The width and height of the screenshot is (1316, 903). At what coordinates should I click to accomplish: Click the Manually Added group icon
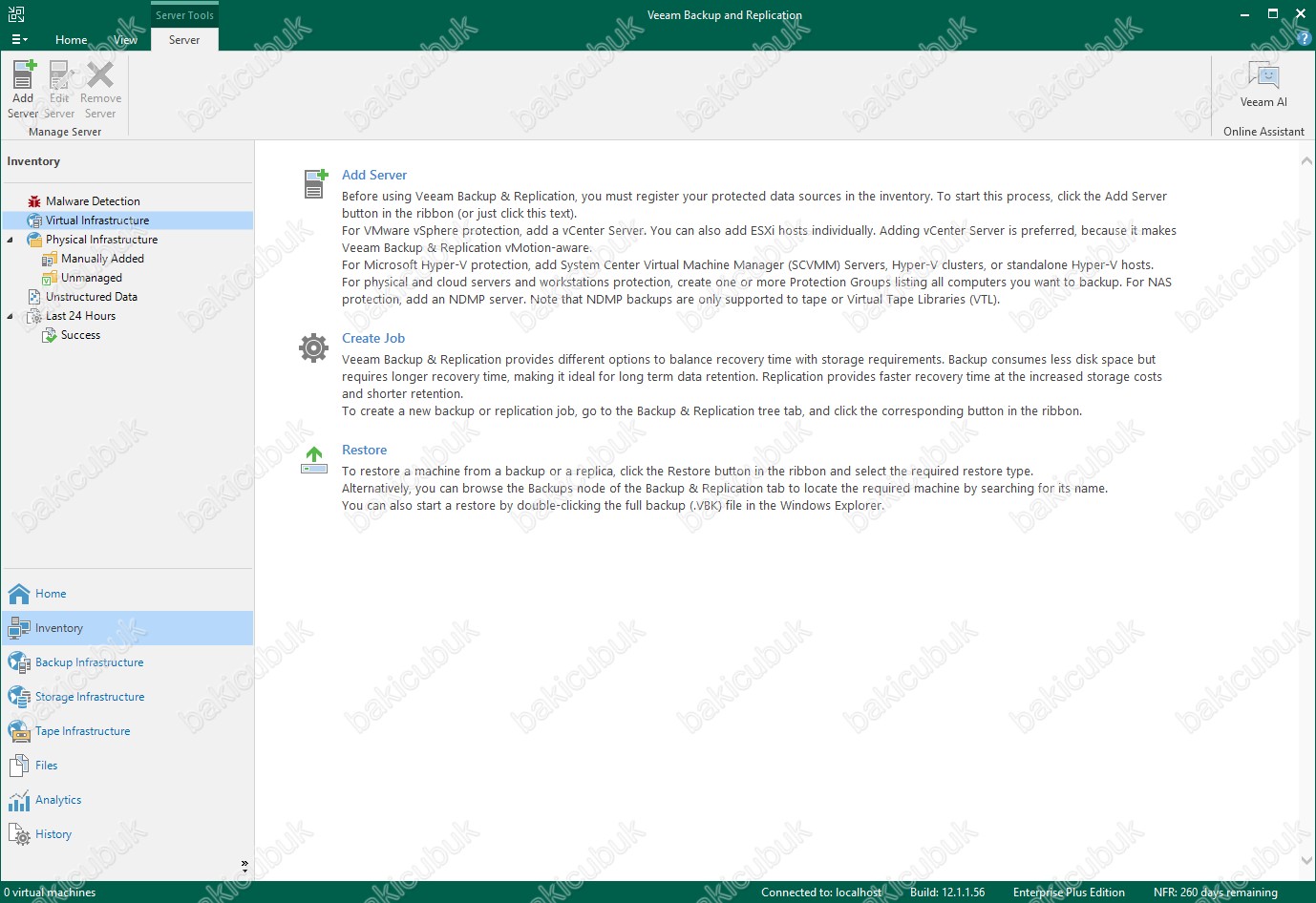[x=50, y=259]
